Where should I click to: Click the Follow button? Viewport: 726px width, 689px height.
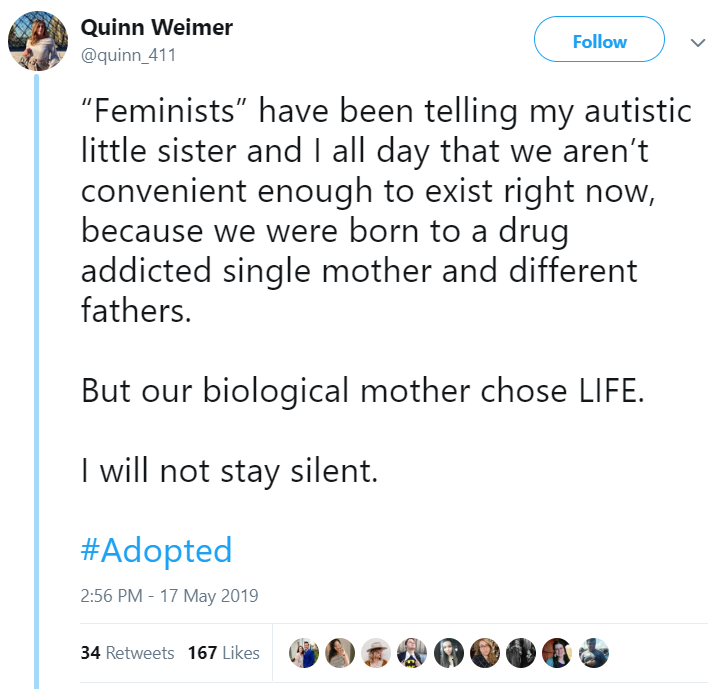tap(599, 41)
